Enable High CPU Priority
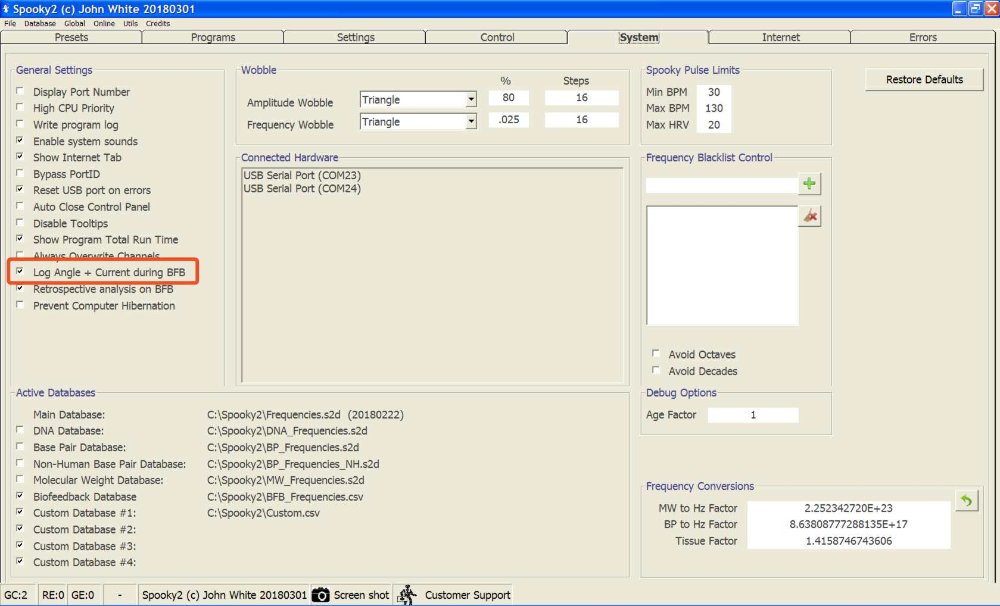The height and width of the screenshot is (606, 1000). 20,107
